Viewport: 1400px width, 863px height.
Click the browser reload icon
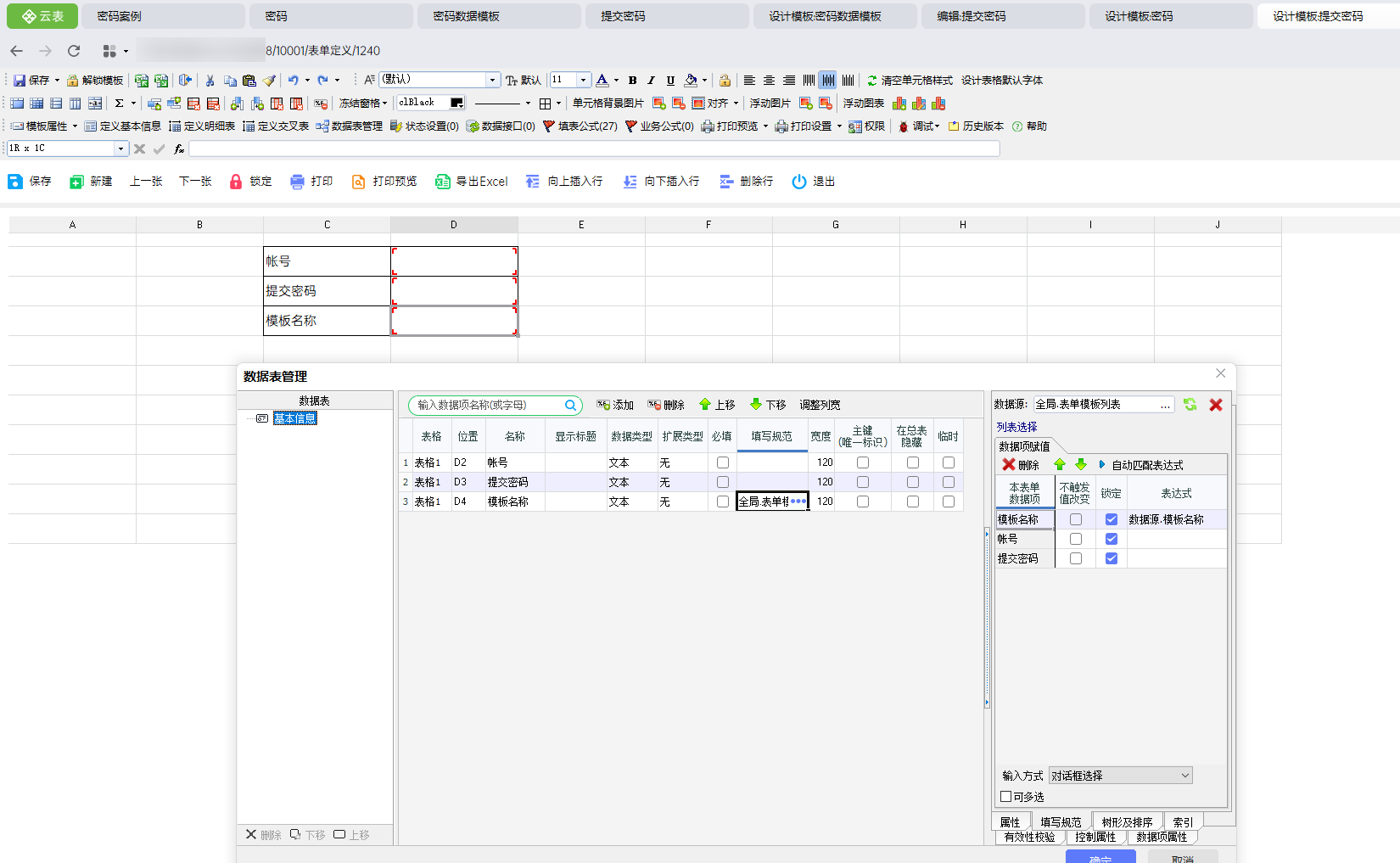coord(74,51)
